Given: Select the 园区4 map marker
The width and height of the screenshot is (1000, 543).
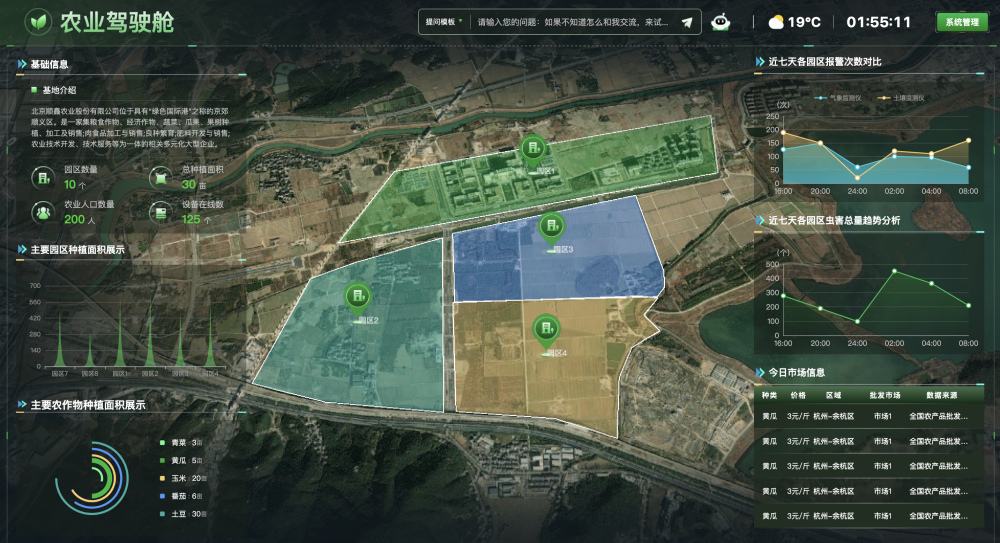Looking at the screenshot, I should (x=545, y=328).
